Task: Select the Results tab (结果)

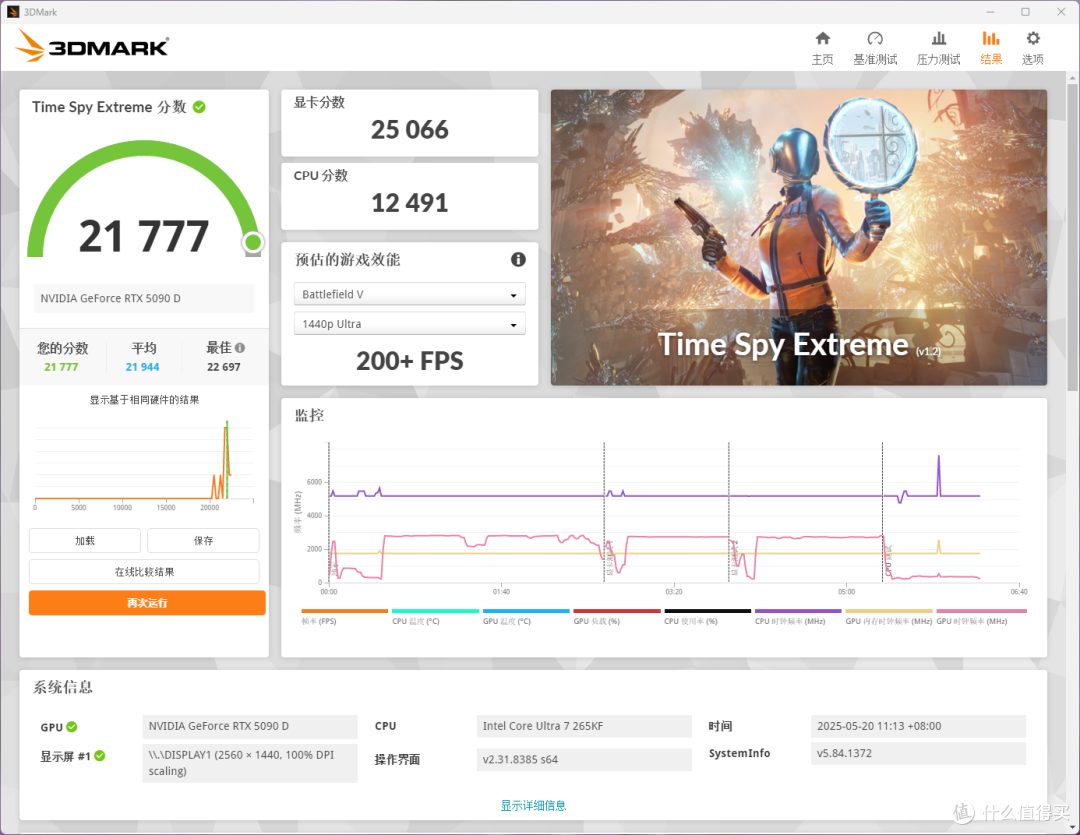Action: pyautogui.click(x=991, y=48)
